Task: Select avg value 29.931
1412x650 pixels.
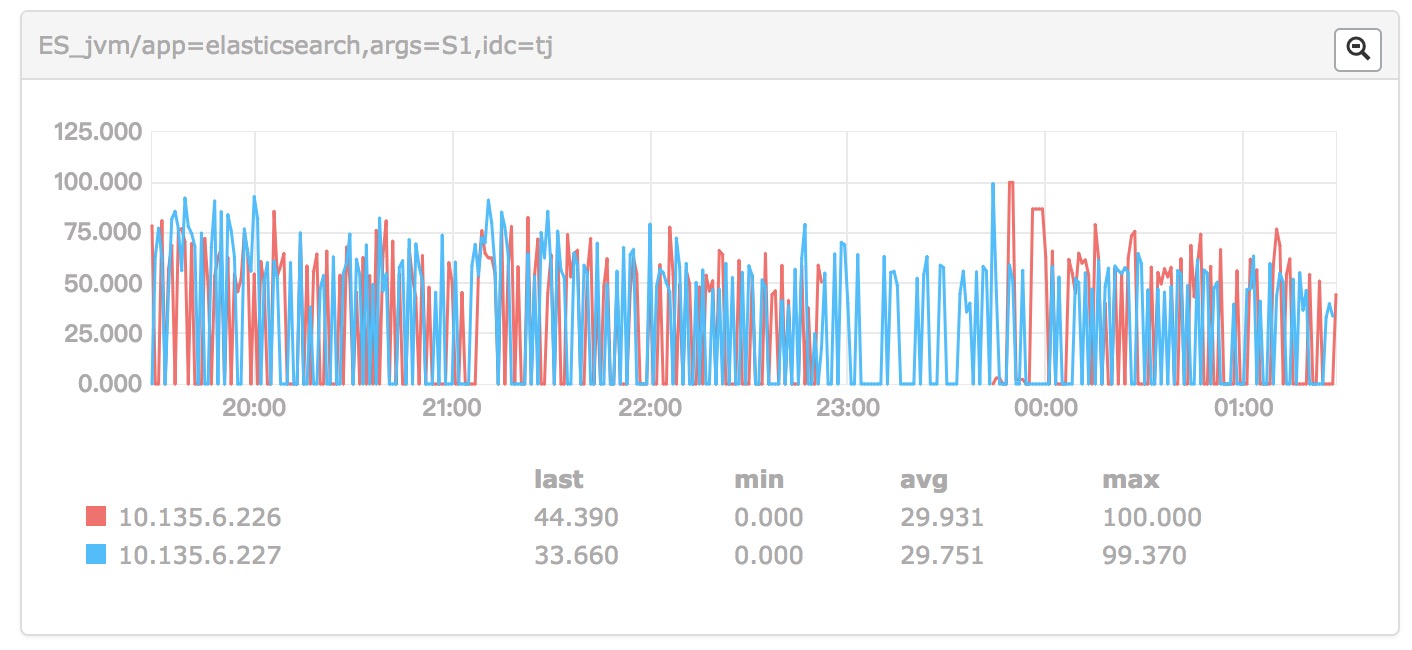Action: [x=942, y=517]
